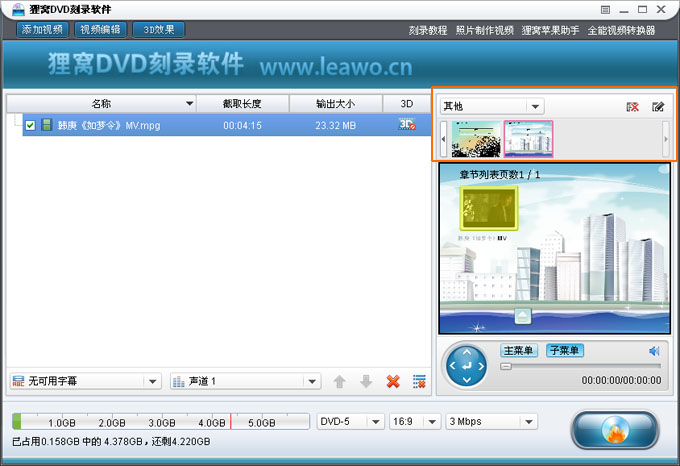The width and height of the screenshot is (680, 466).
Task: Open the 狸窝苹果助手 link
Action: (x=550, y=30)
